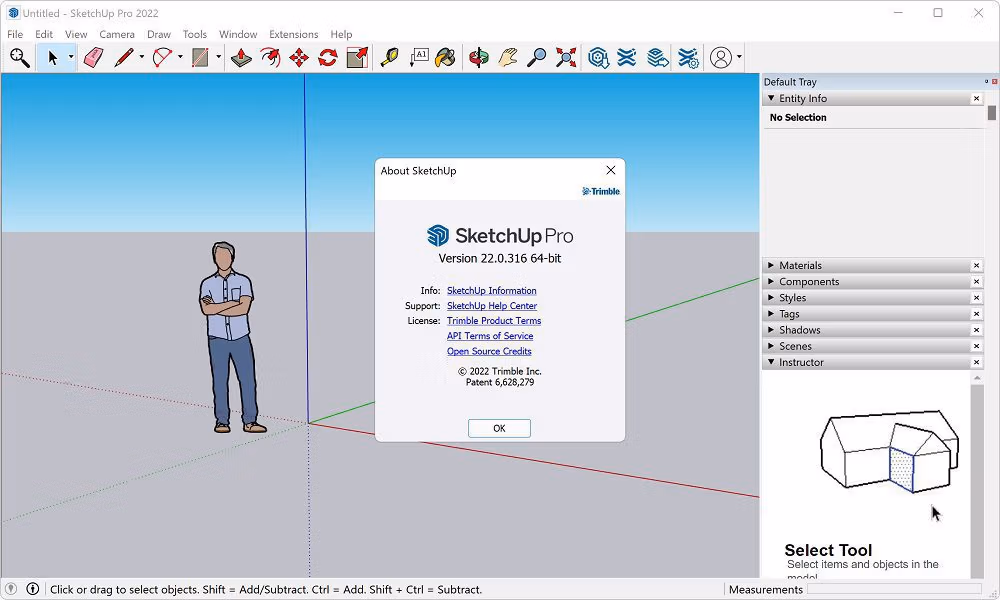The width and height of the screenshot is (1000, 600).
Task: Activate the Push/Pull tool
Action: (x=241, y=58)
